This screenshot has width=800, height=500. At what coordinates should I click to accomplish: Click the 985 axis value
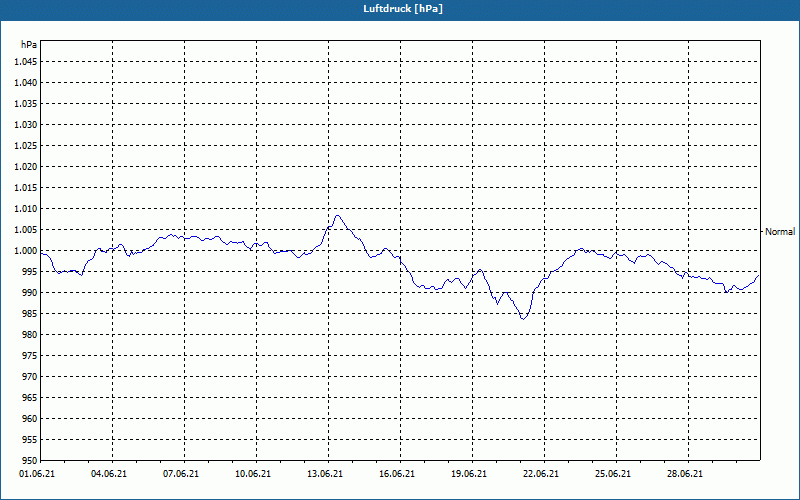(x=30, y=314)
